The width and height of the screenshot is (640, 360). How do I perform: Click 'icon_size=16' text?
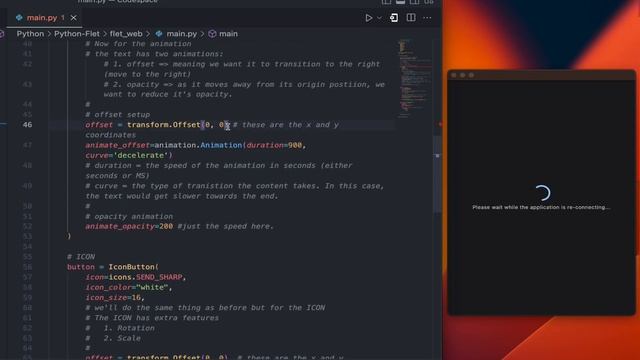tap(113, 298)
